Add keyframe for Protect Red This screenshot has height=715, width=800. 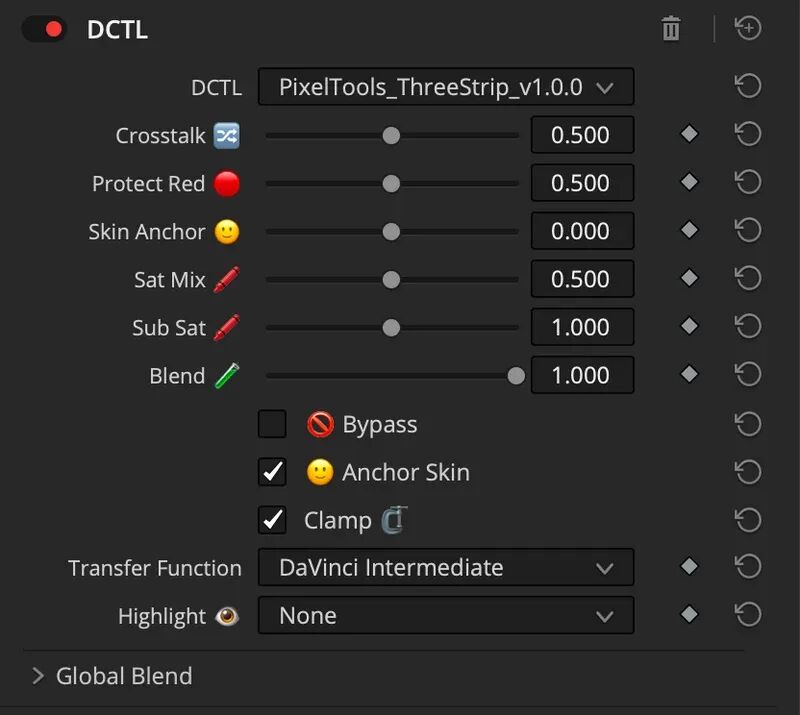click(x=689, y=182)
